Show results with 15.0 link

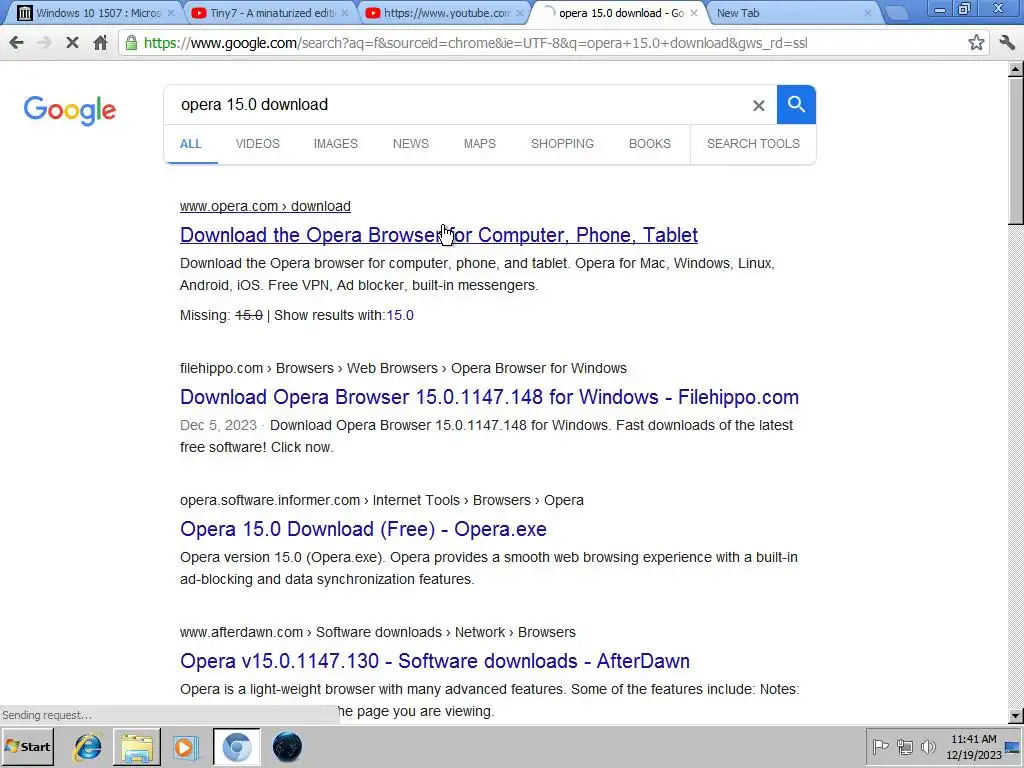click(400, 315)
